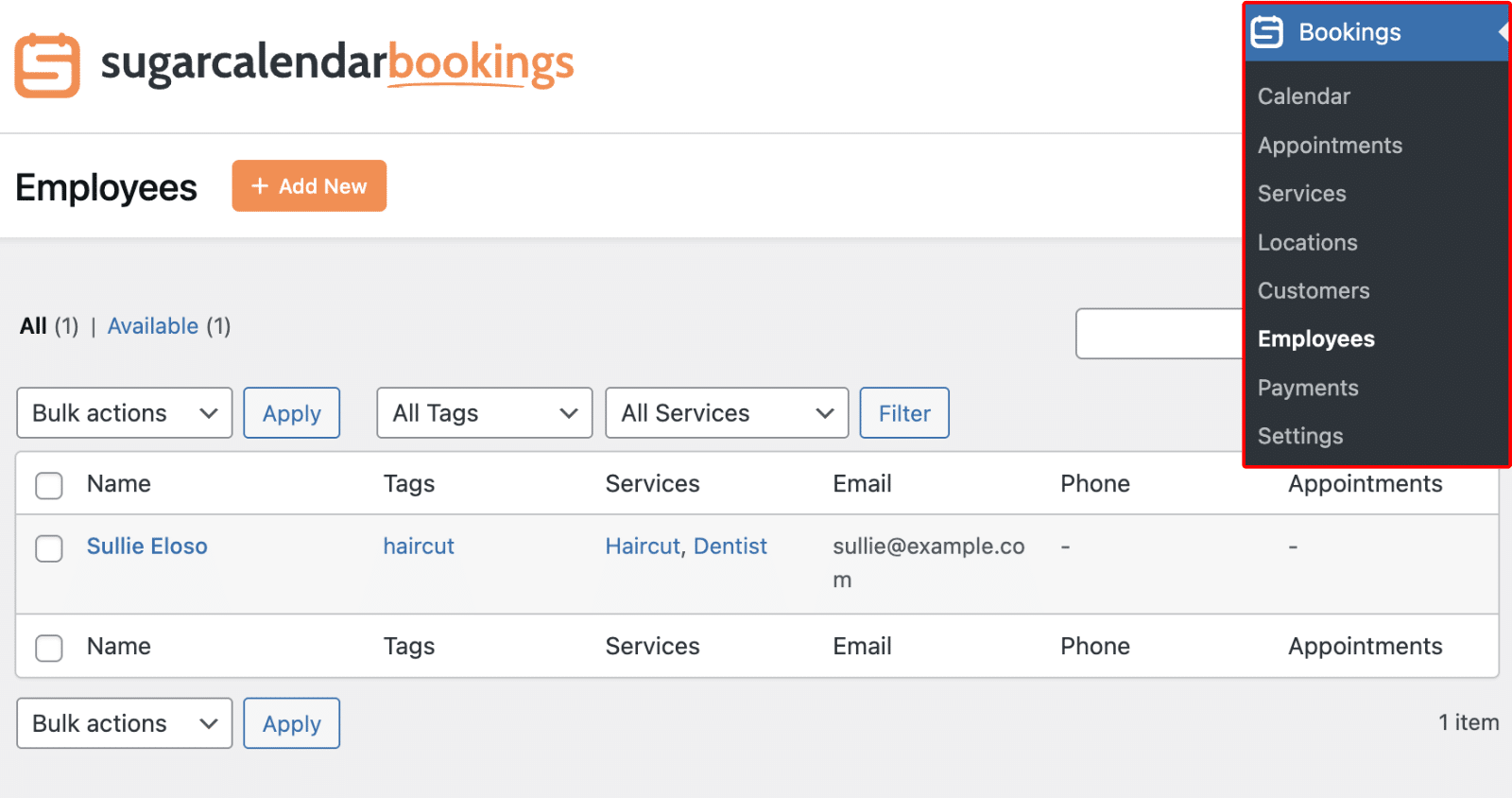Viewport: 1512px width, 798px height.
Task: Open the All Services filter dropdown
Action: tap(726, 412)
